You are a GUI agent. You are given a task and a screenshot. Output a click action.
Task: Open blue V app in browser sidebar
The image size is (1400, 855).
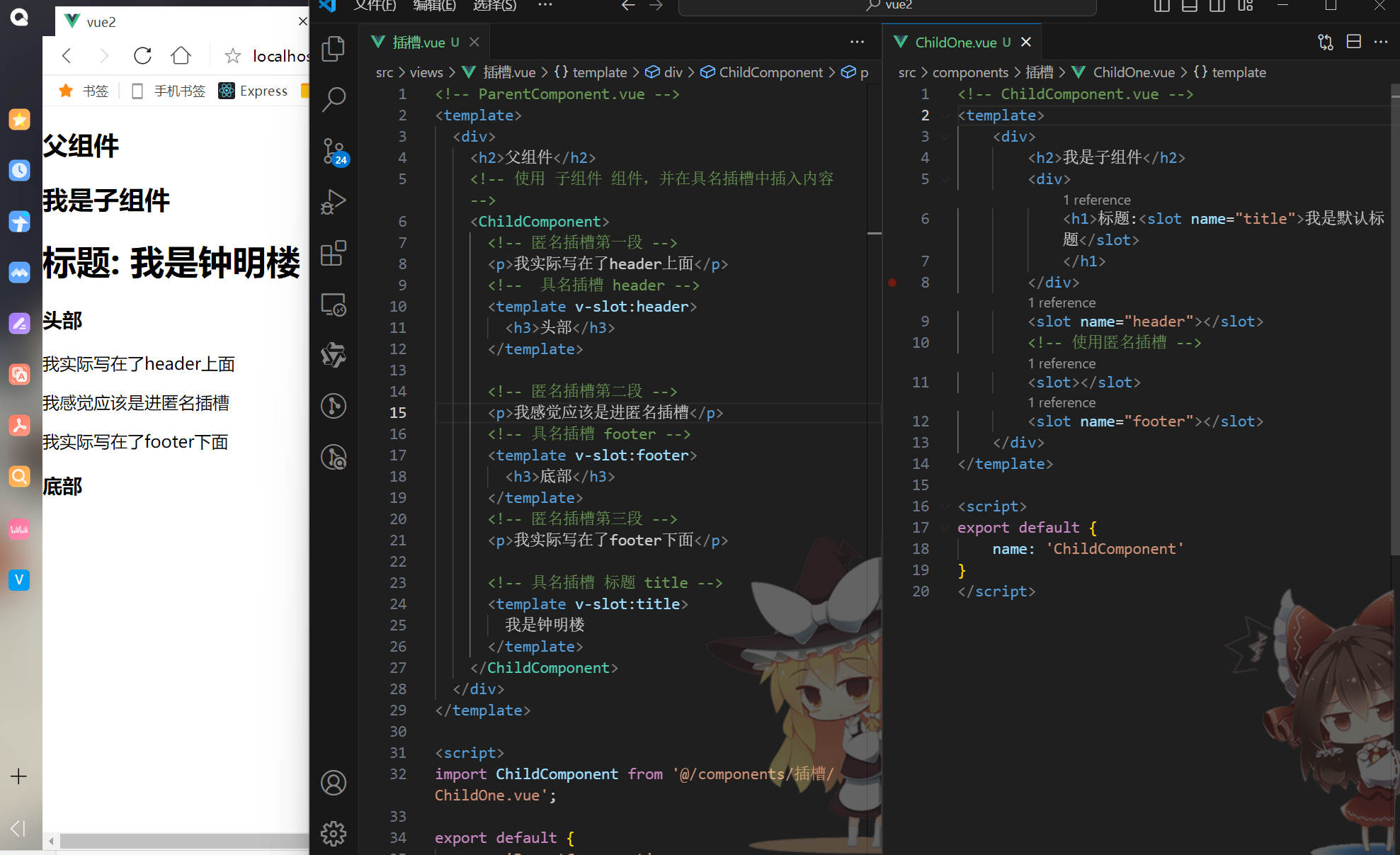click(x=19, y=580)
